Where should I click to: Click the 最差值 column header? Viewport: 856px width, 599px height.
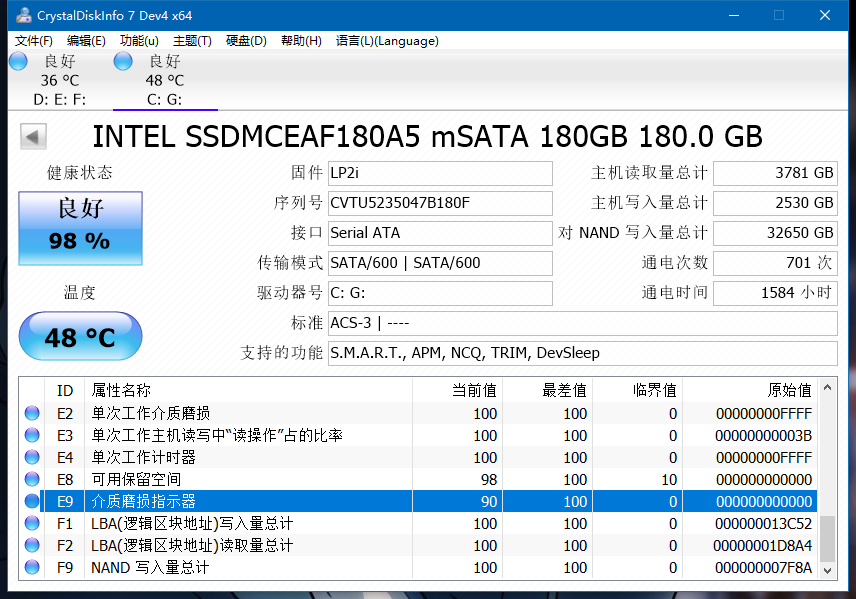click(548, 390)
